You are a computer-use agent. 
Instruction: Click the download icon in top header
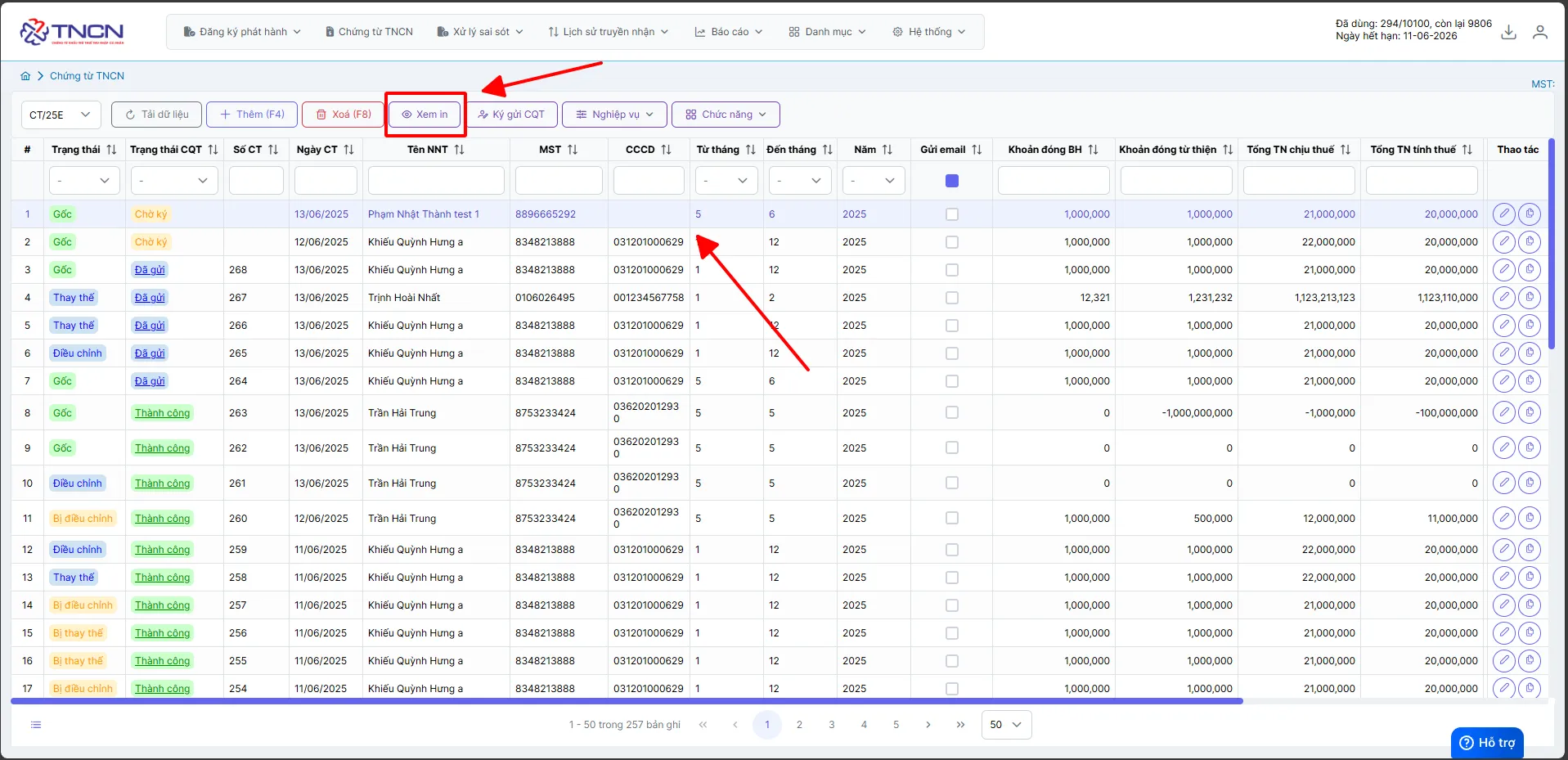click(1509, 32)
